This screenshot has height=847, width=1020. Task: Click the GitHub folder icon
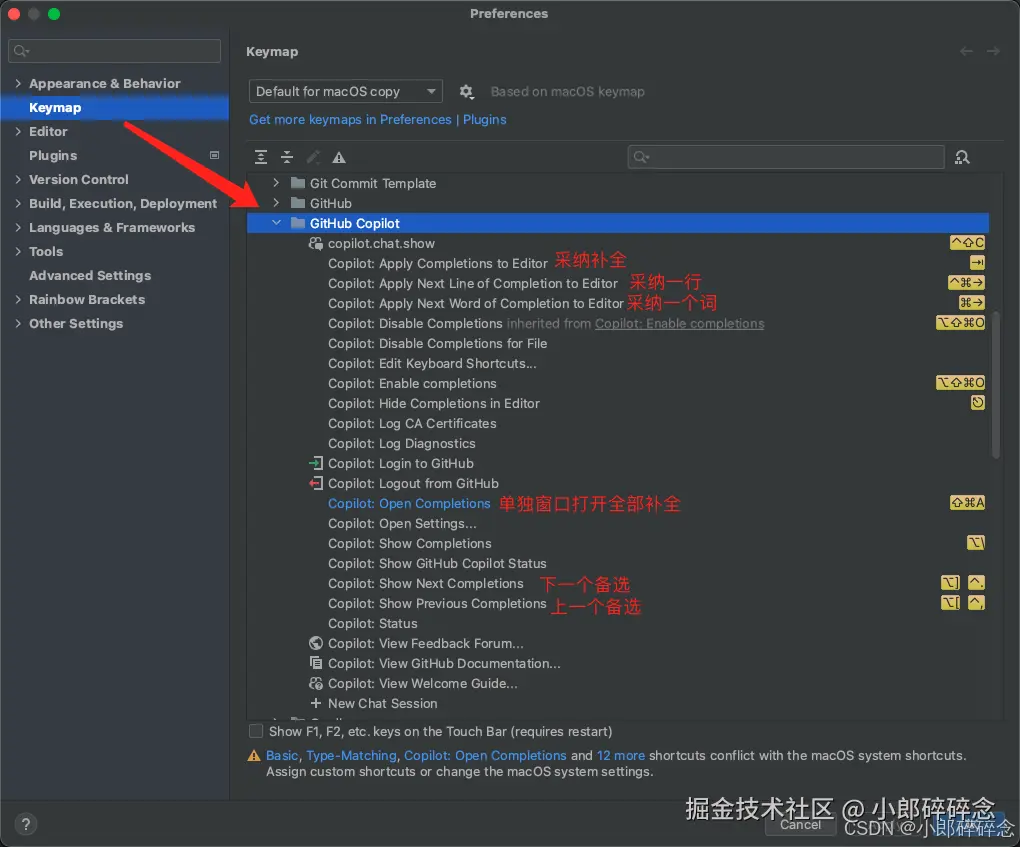click(298, 203)
